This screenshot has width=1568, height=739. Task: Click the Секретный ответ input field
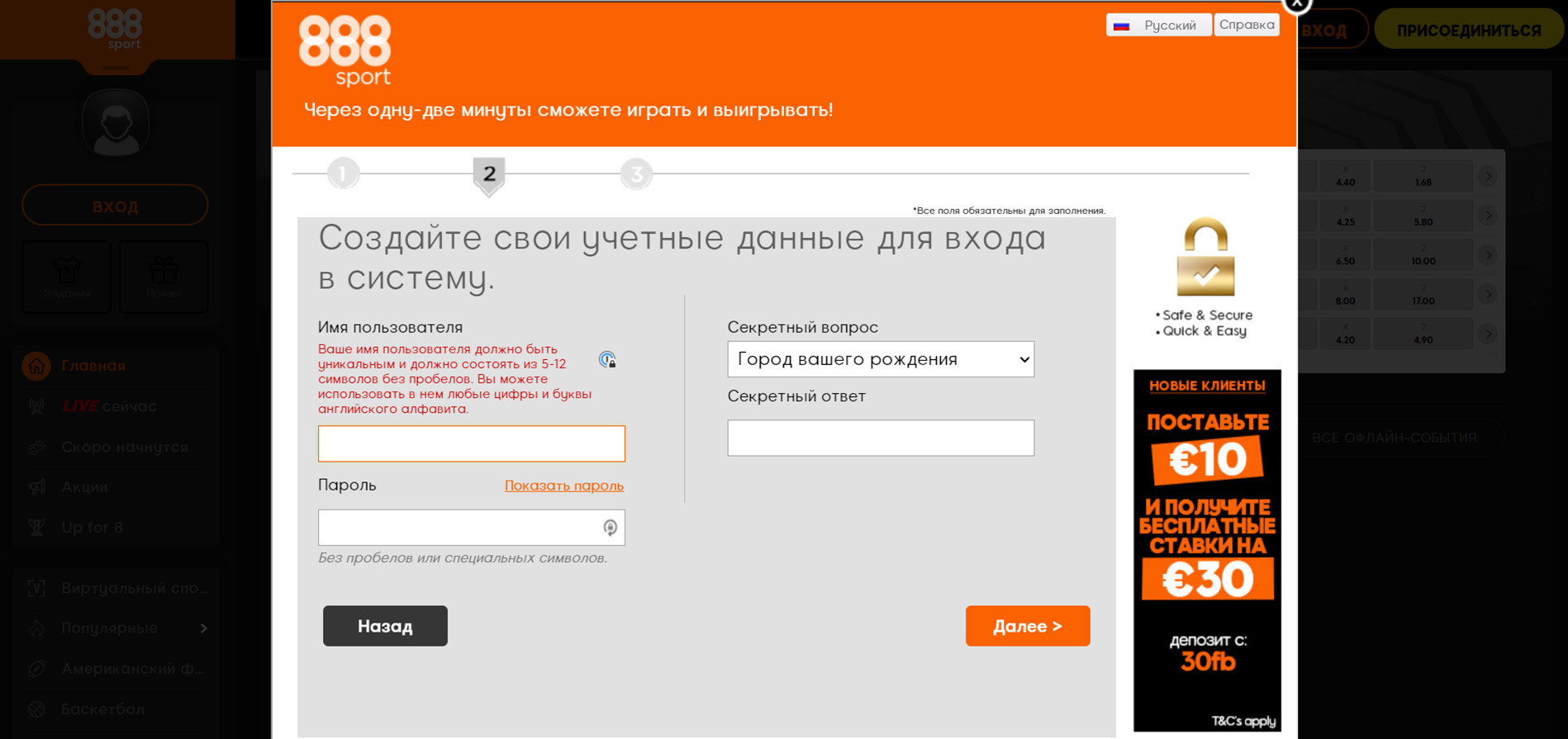click(880, 438)
